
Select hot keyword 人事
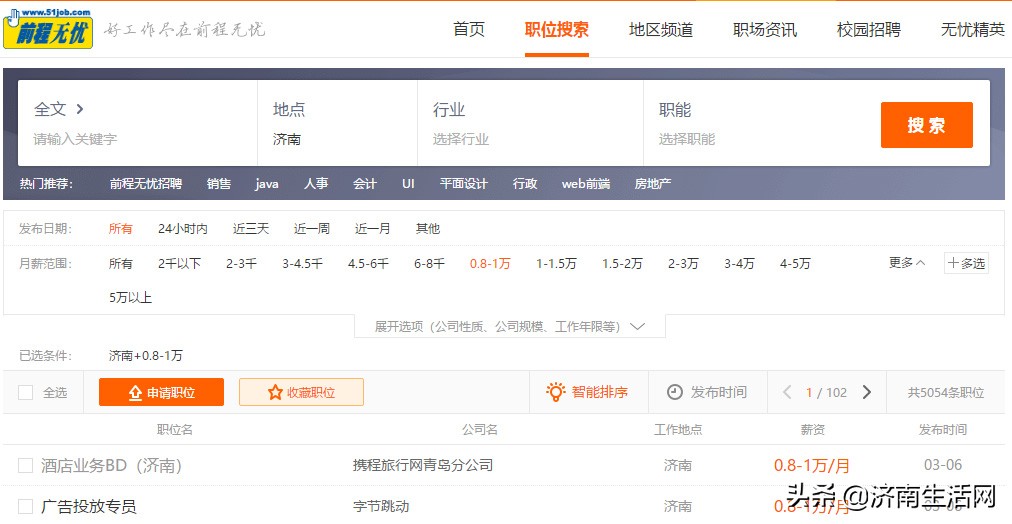coord(316,184)
